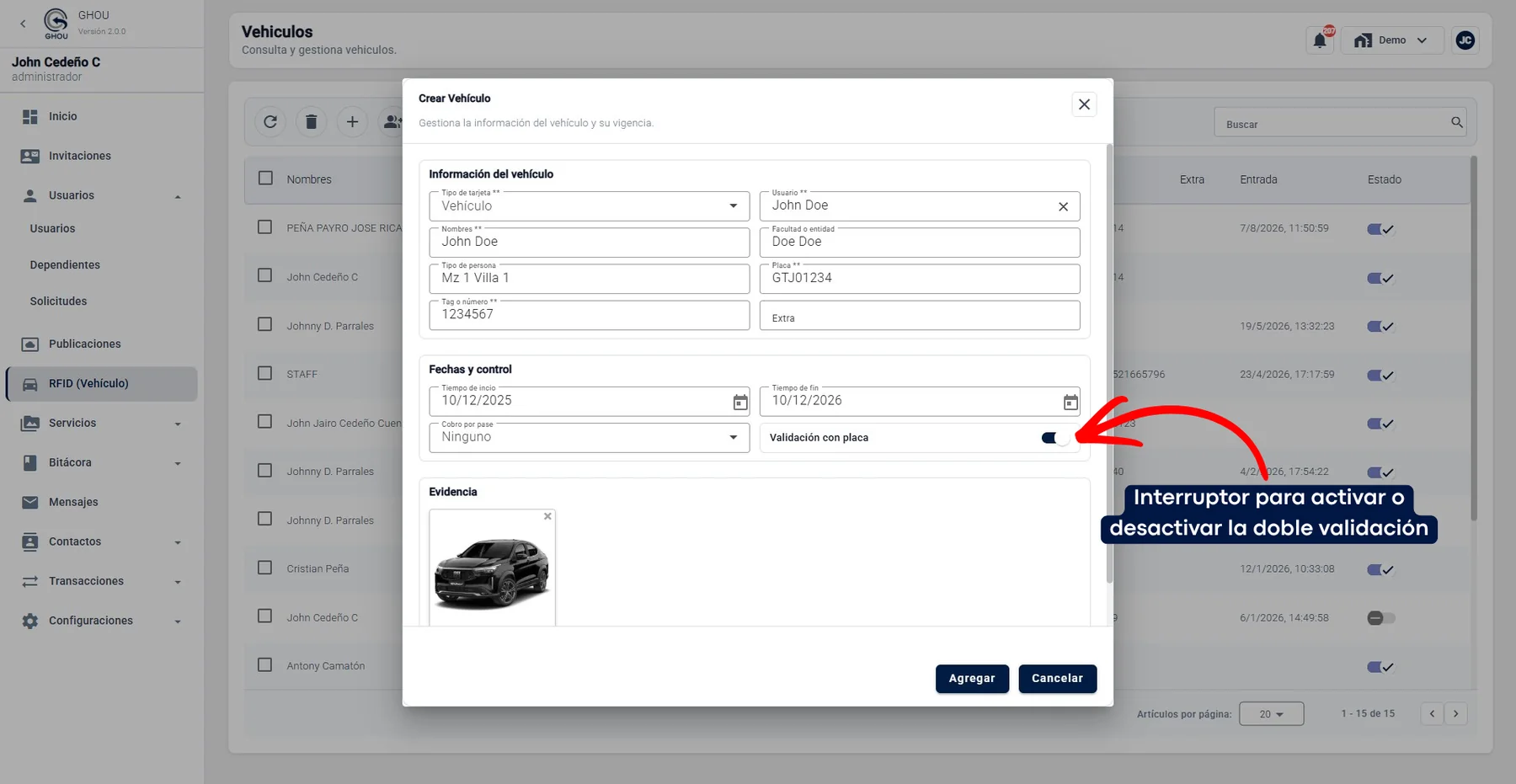Toggle the Estado switch in the 7/8/2026 row
Image resolution: width=1516 pixels, height=784 pixels.
1380,229
